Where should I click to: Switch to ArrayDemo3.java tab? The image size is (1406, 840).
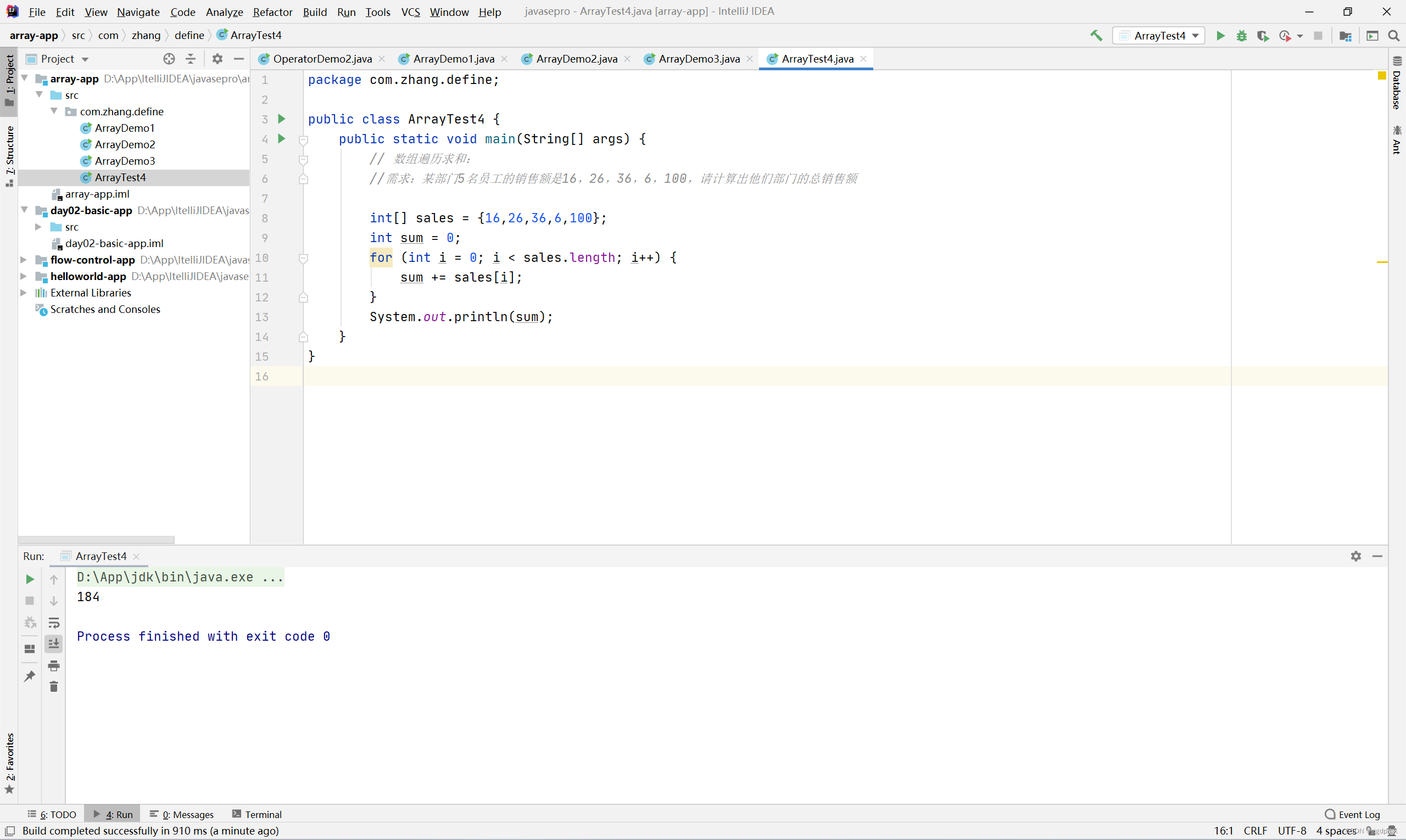pyautogui.click(x=699, y=59)
